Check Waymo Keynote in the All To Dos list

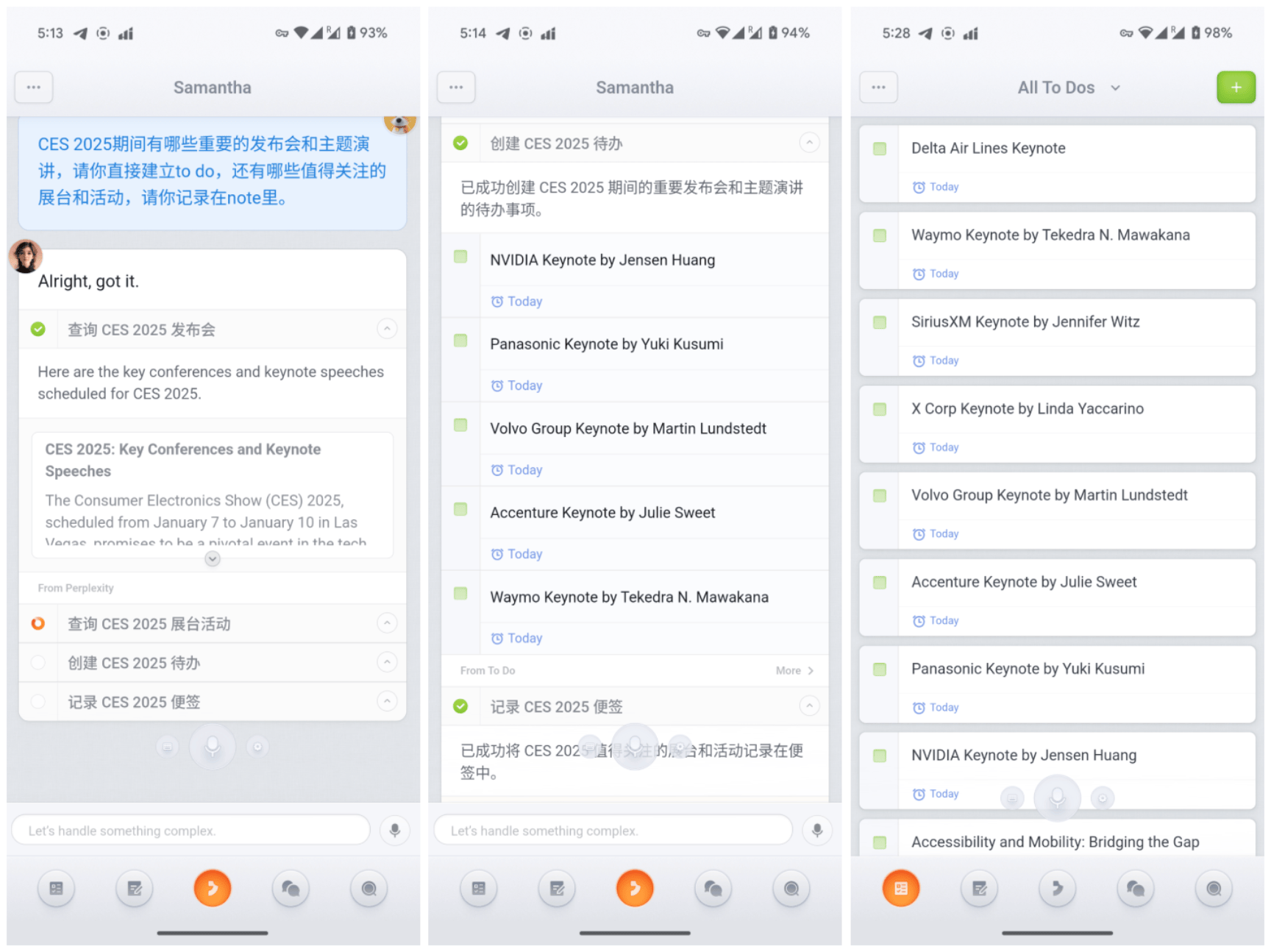[x=880, y=235]
